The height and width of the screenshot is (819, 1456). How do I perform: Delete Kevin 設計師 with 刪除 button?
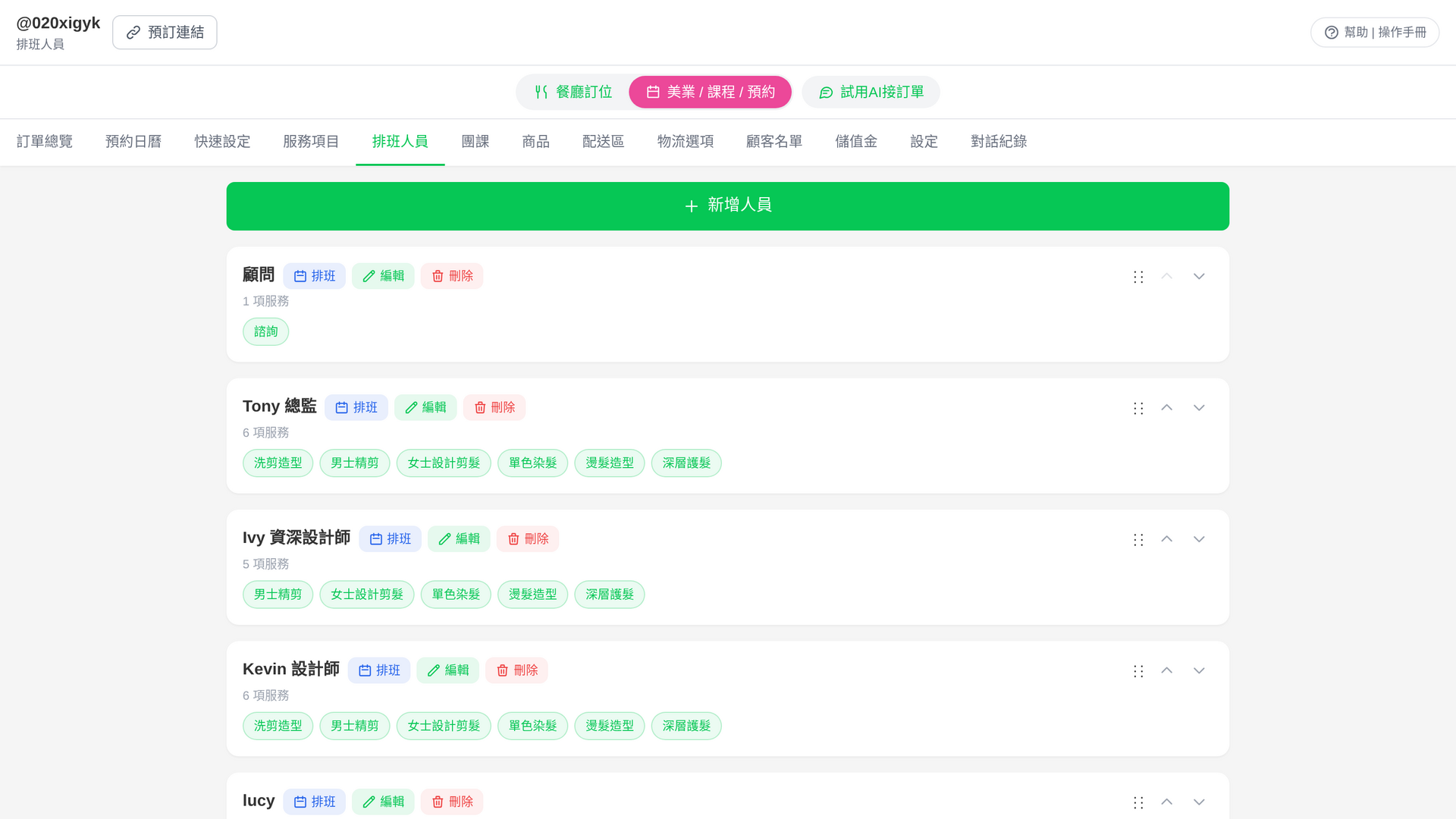tap(516, 670)
